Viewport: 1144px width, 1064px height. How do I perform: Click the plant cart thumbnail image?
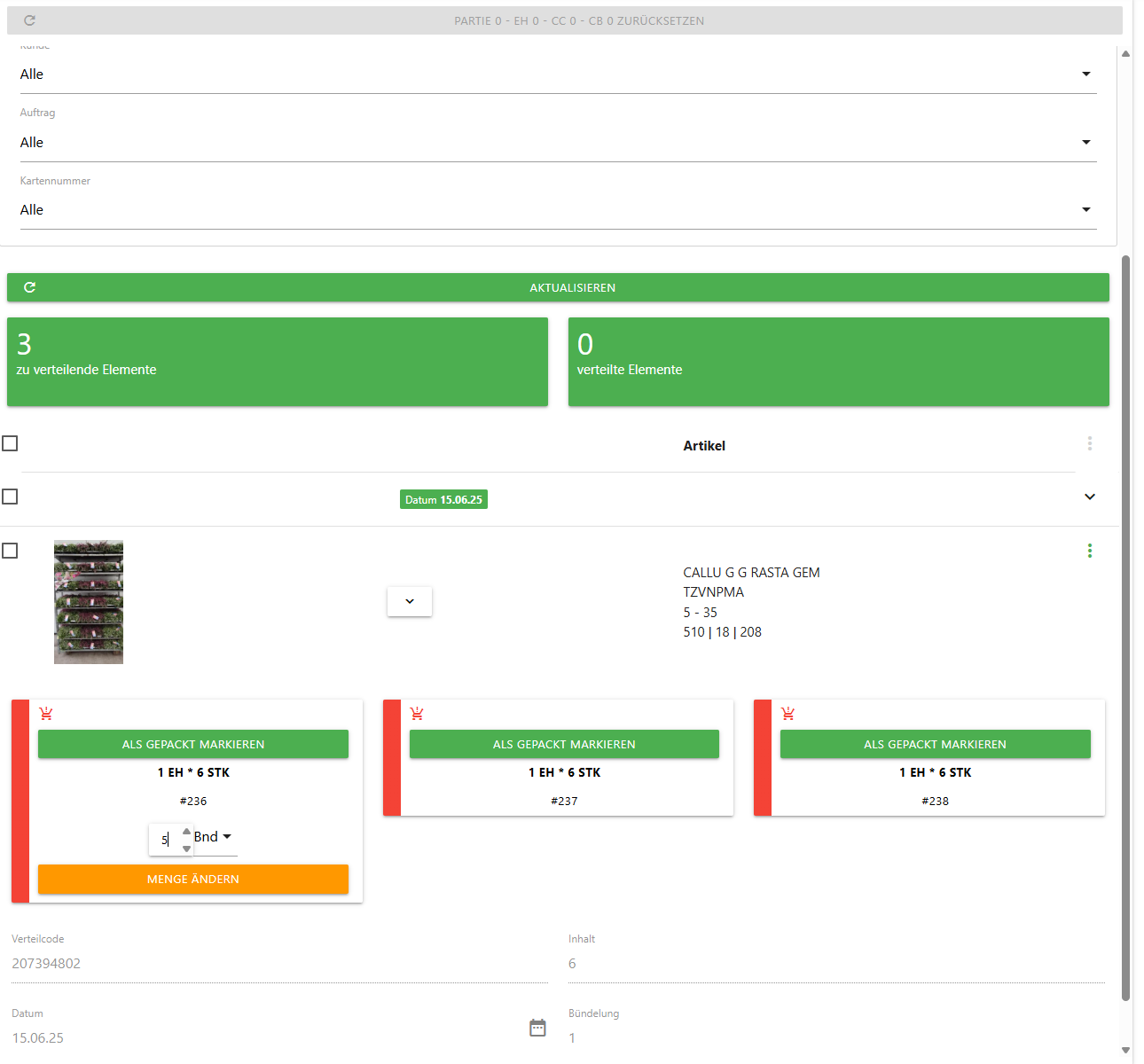tap(89, 602)
